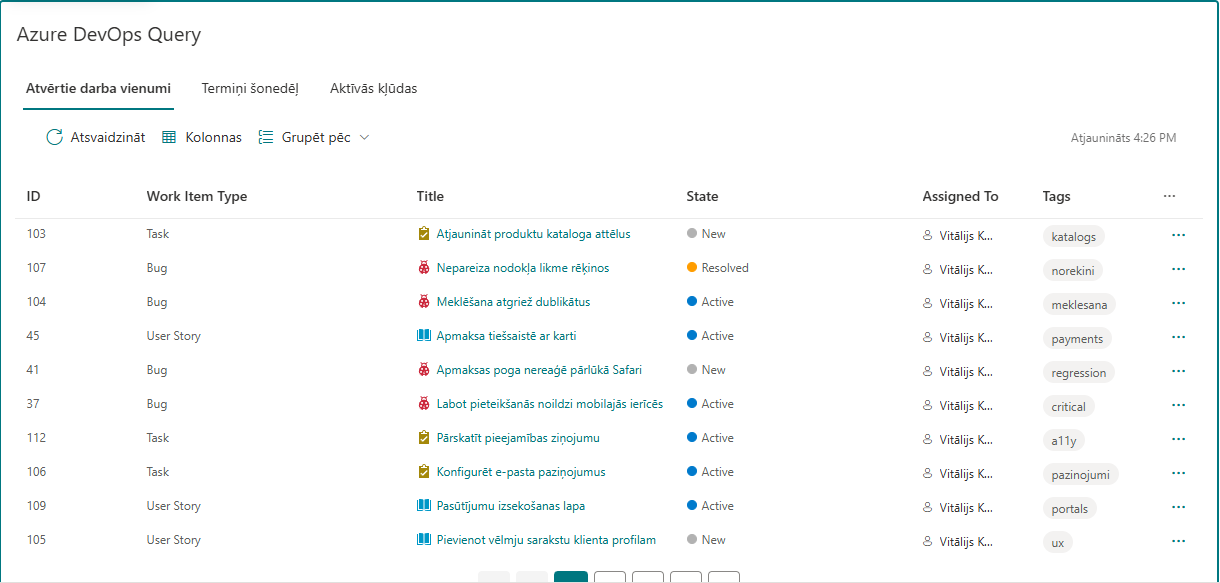Image resolution: width=1220 pixels, height=583 pixels.
Task: Sort by the Title column header
Action: click(x=430, y=196)
